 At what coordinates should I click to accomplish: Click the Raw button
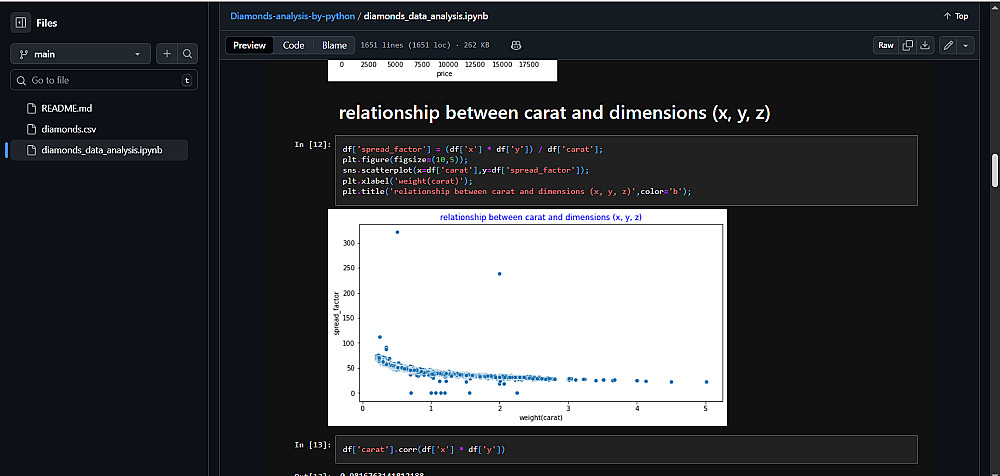[x=886, y=45]
